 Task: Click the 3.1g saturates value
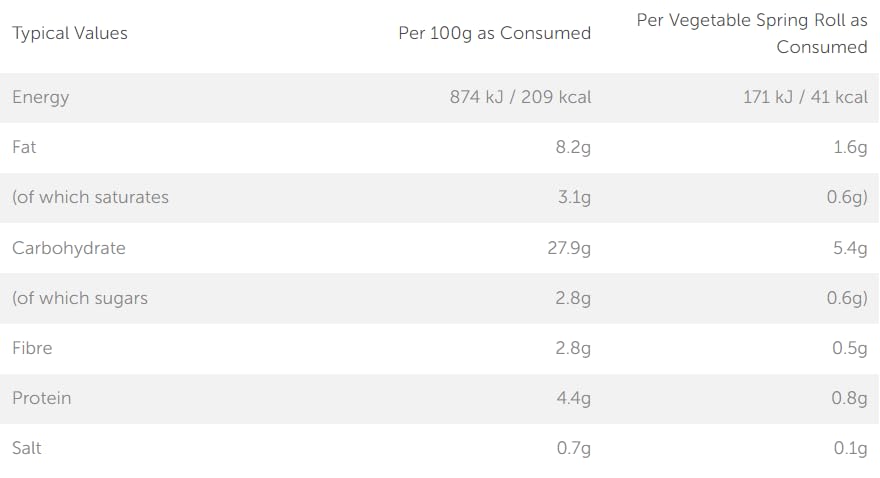pyautogui.click(x=574, y=197)
